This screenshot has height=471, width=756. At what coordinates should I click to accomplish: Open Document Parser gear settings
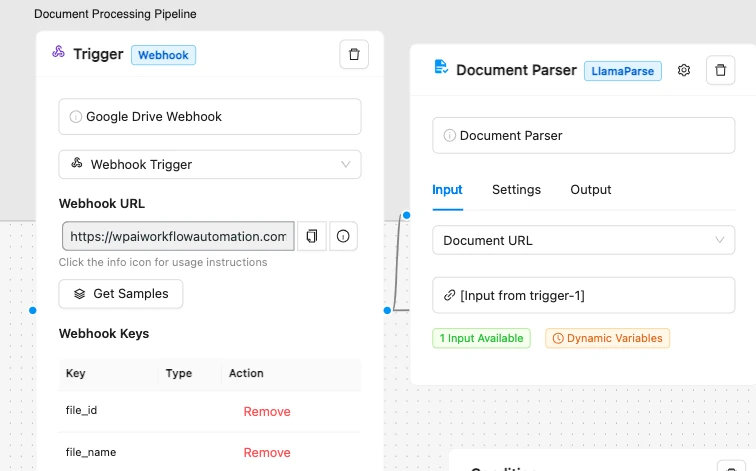(x=684, y=70)
